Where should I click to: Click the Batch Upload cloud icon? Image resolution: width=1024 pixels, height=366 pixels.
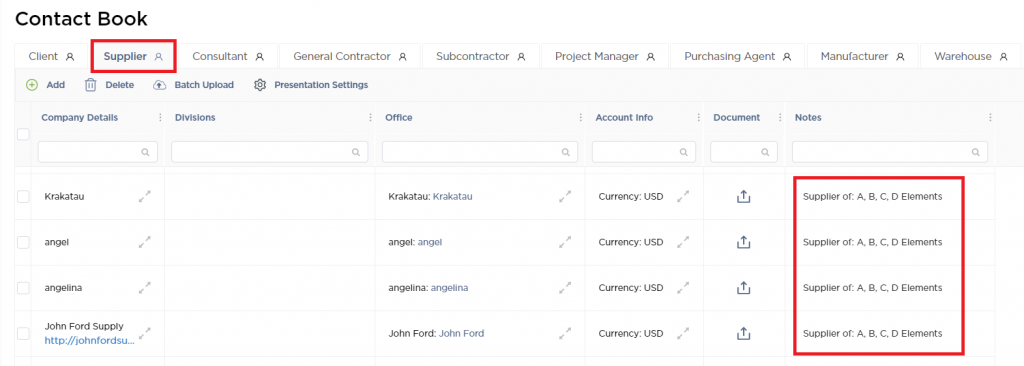(x=159, y=85)
